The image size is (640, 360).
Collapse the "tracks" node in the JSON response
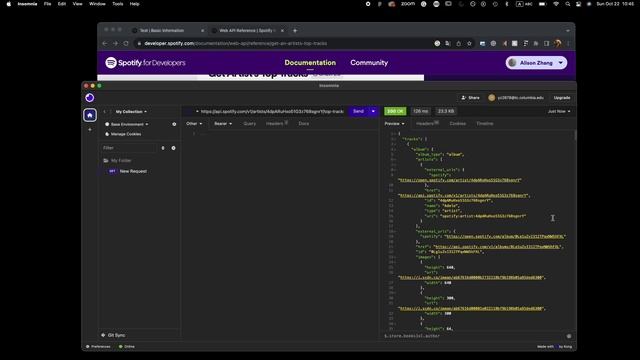pos(396,139)
